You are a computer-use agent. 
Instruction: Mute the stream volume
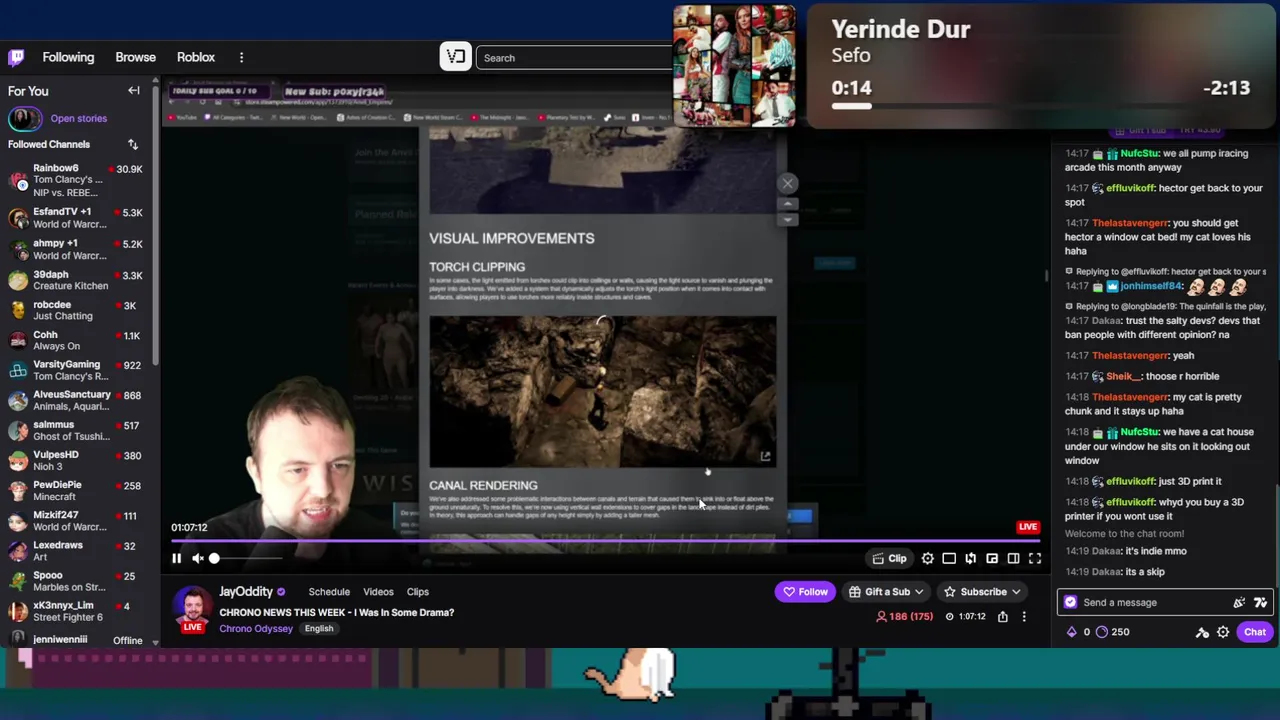pyautogui.click(x=197, y=559)
